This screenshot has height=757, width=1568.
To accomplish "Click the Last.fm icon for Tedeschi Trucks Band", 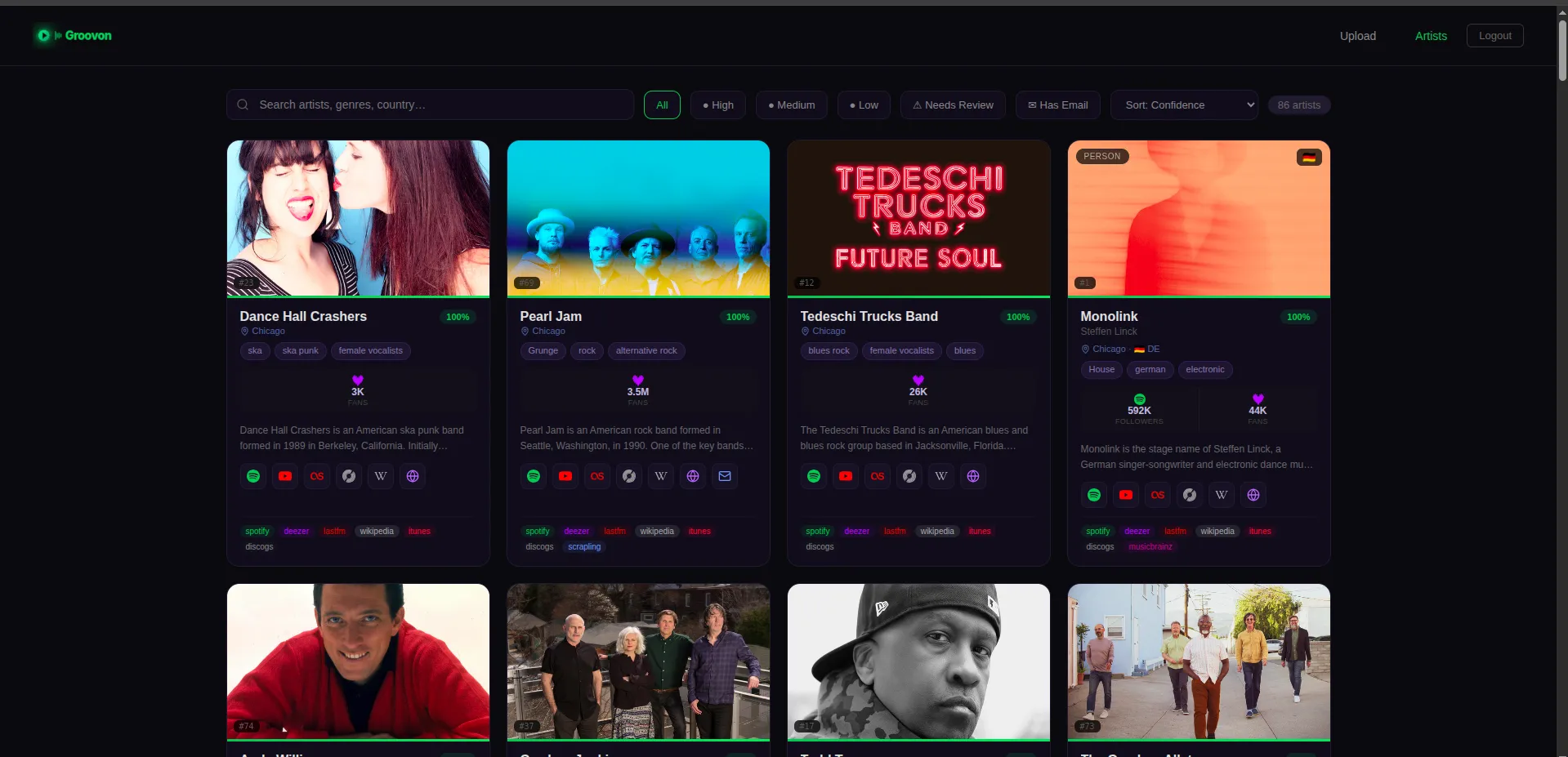I will 878,476.
